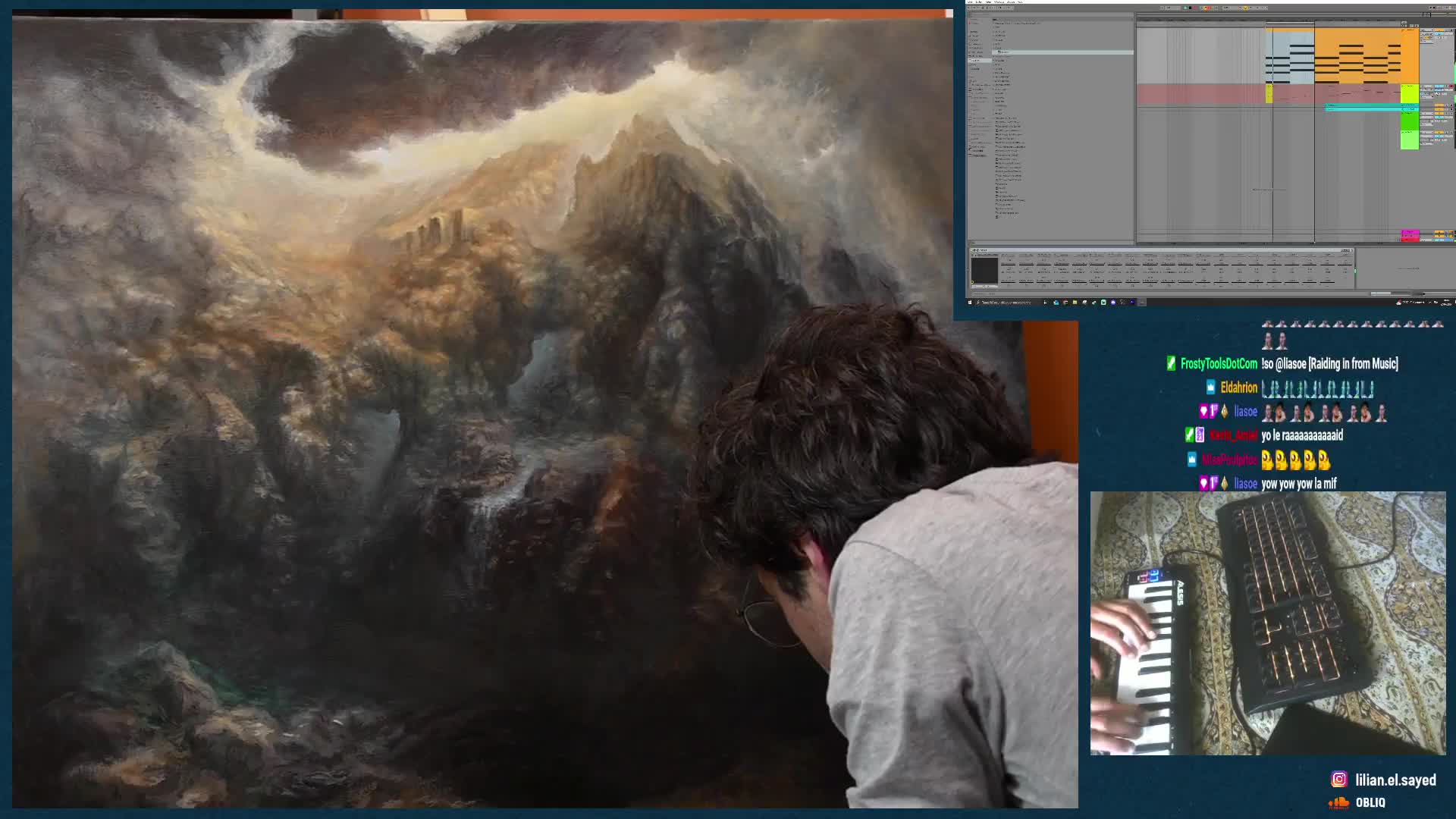Viewport: 1456px width, 819px height.
Task: Select the small yellow clip in Ableton
Action: [x=1269, y=94]
